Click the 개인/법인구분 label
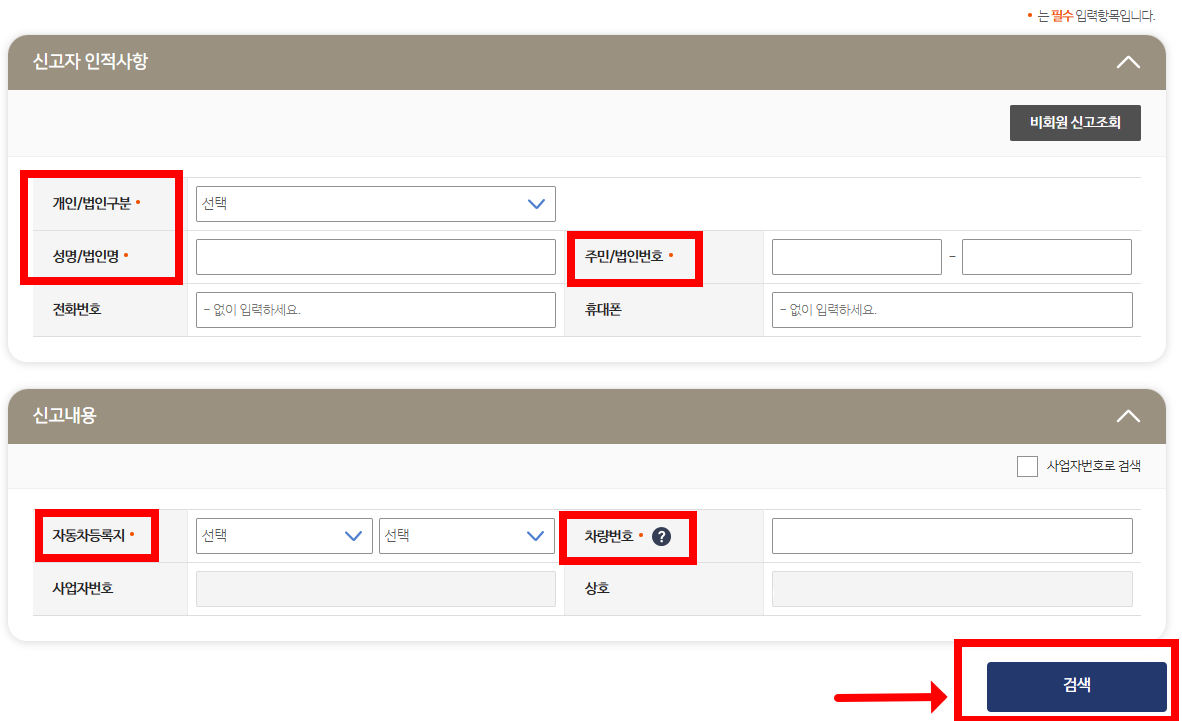The height and width of the screenshot is (721, 1182). (x=91, y=204)
